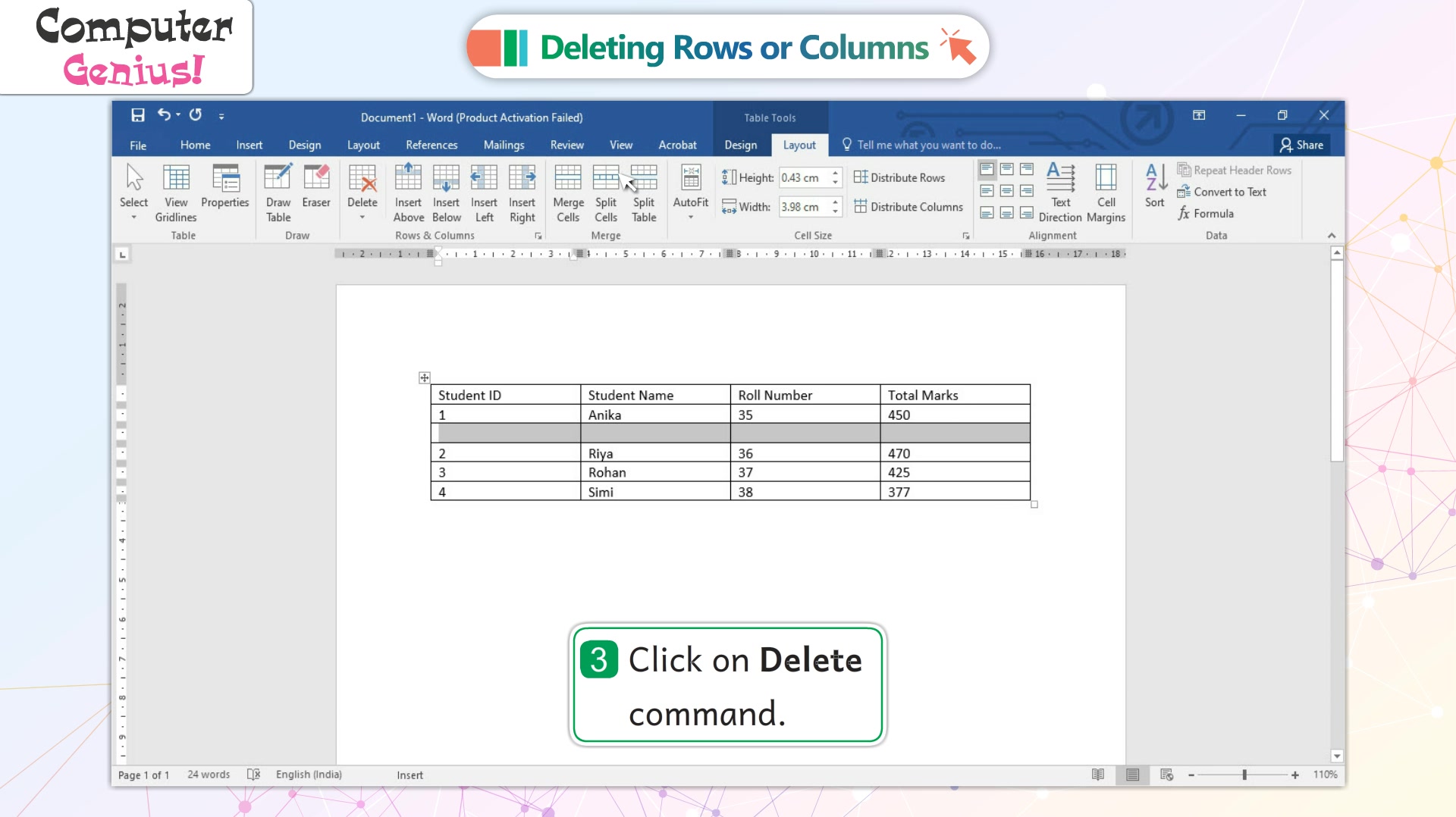Open Rows & Columns dialog launcher

pyautogui.click(x=538, y=236)
